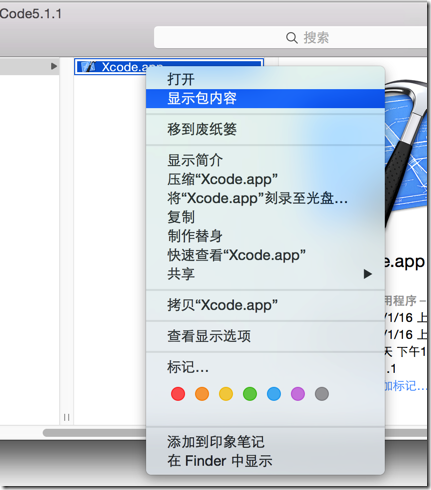Select 快速查看“Xcode.app” entry

265,255
